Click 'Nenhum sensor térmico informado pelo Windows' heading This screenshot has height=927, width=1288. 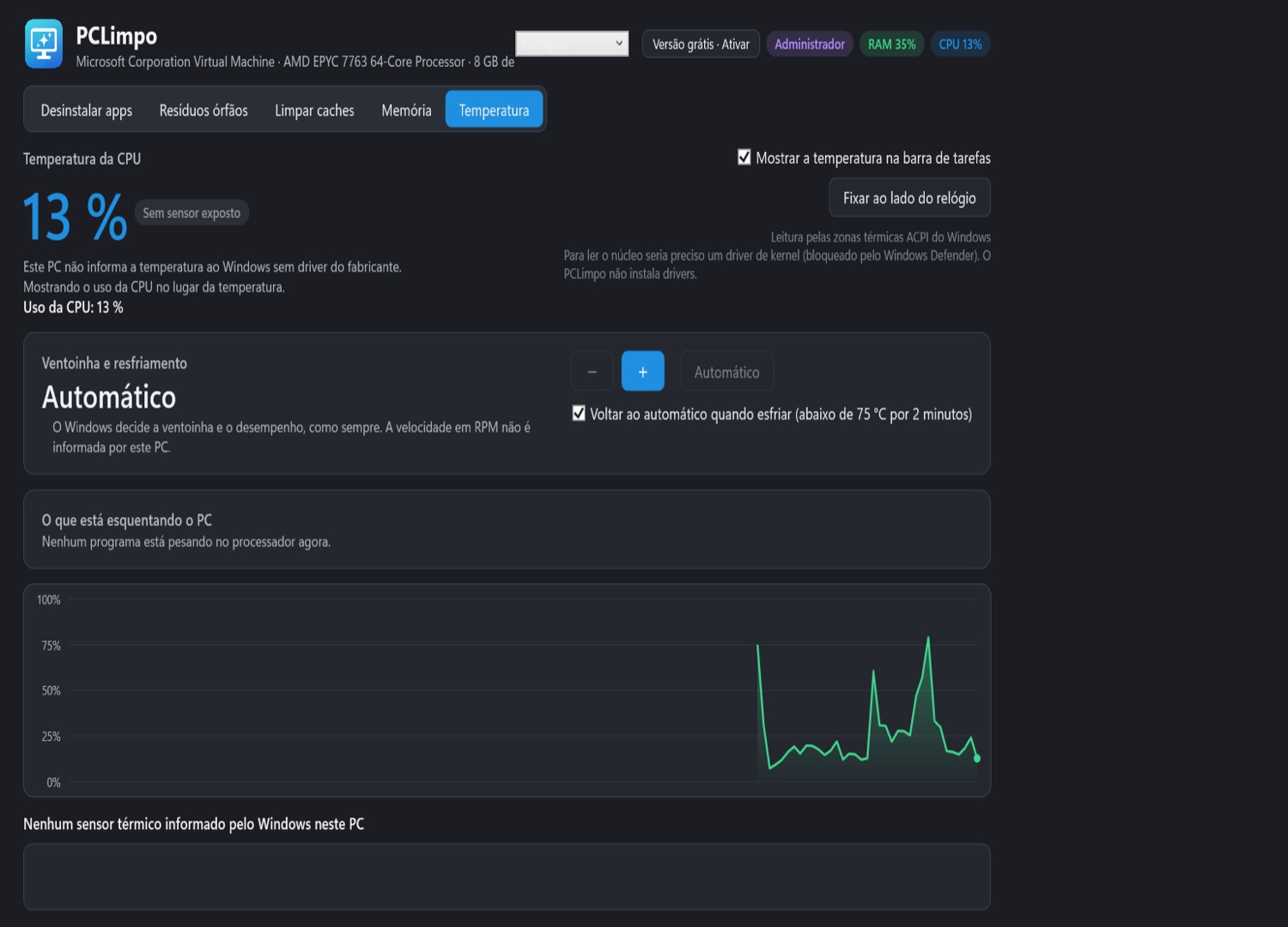pyautogui.click(x=193, y=824)
